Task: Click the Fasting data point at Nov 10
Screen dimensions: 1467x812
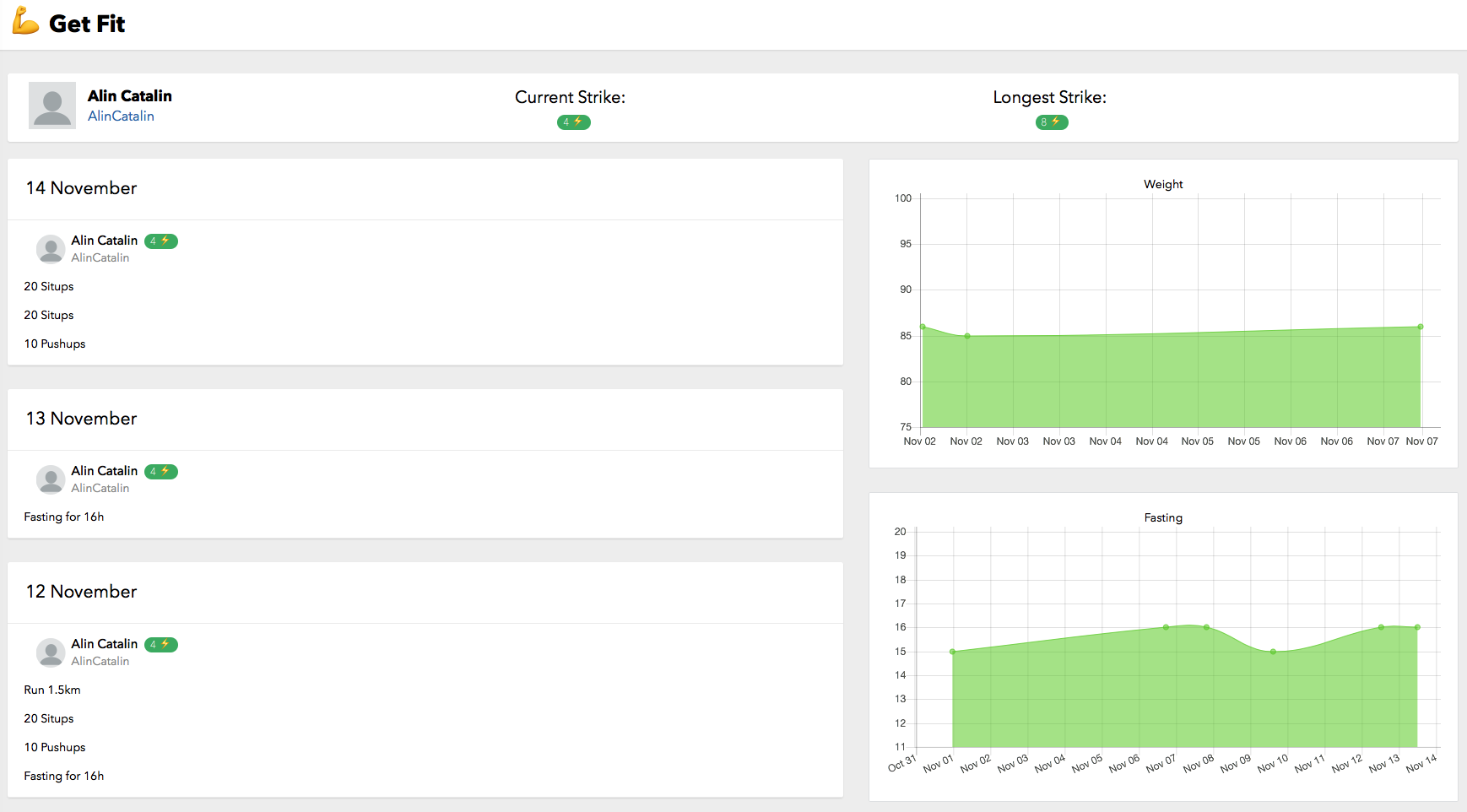Action: tap(1273, 652)
